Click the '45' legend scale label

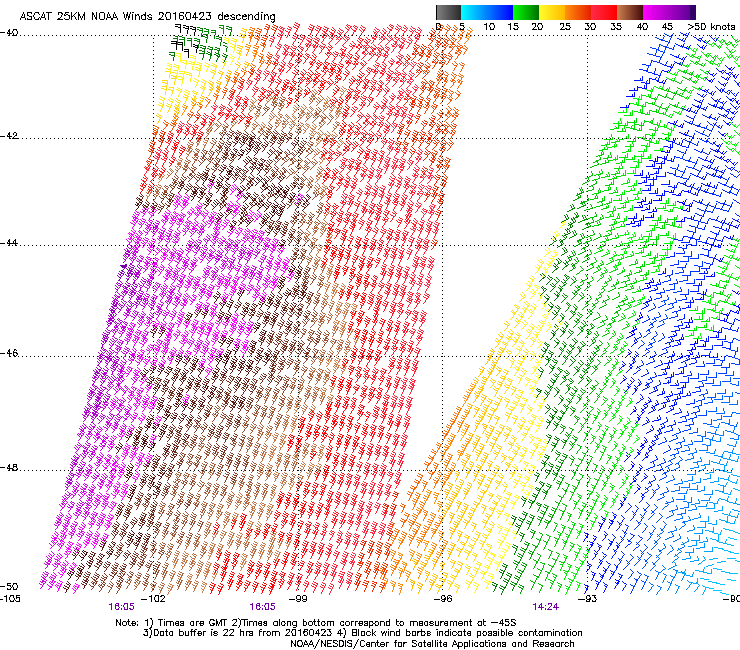(667, 26)
